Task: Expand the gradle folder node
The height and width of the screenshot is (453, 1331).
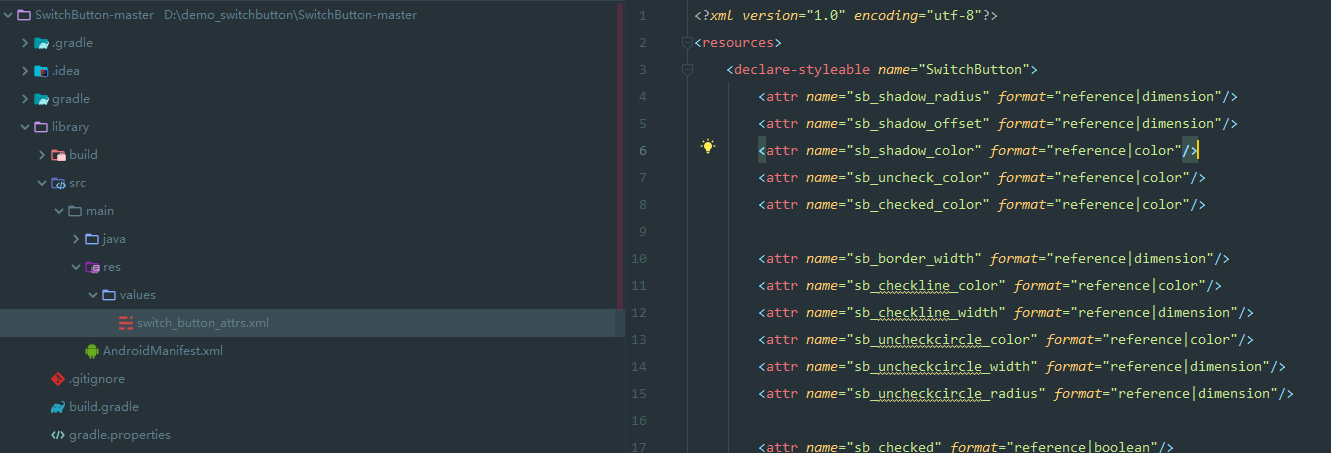Action: click(x=25, y=99)
